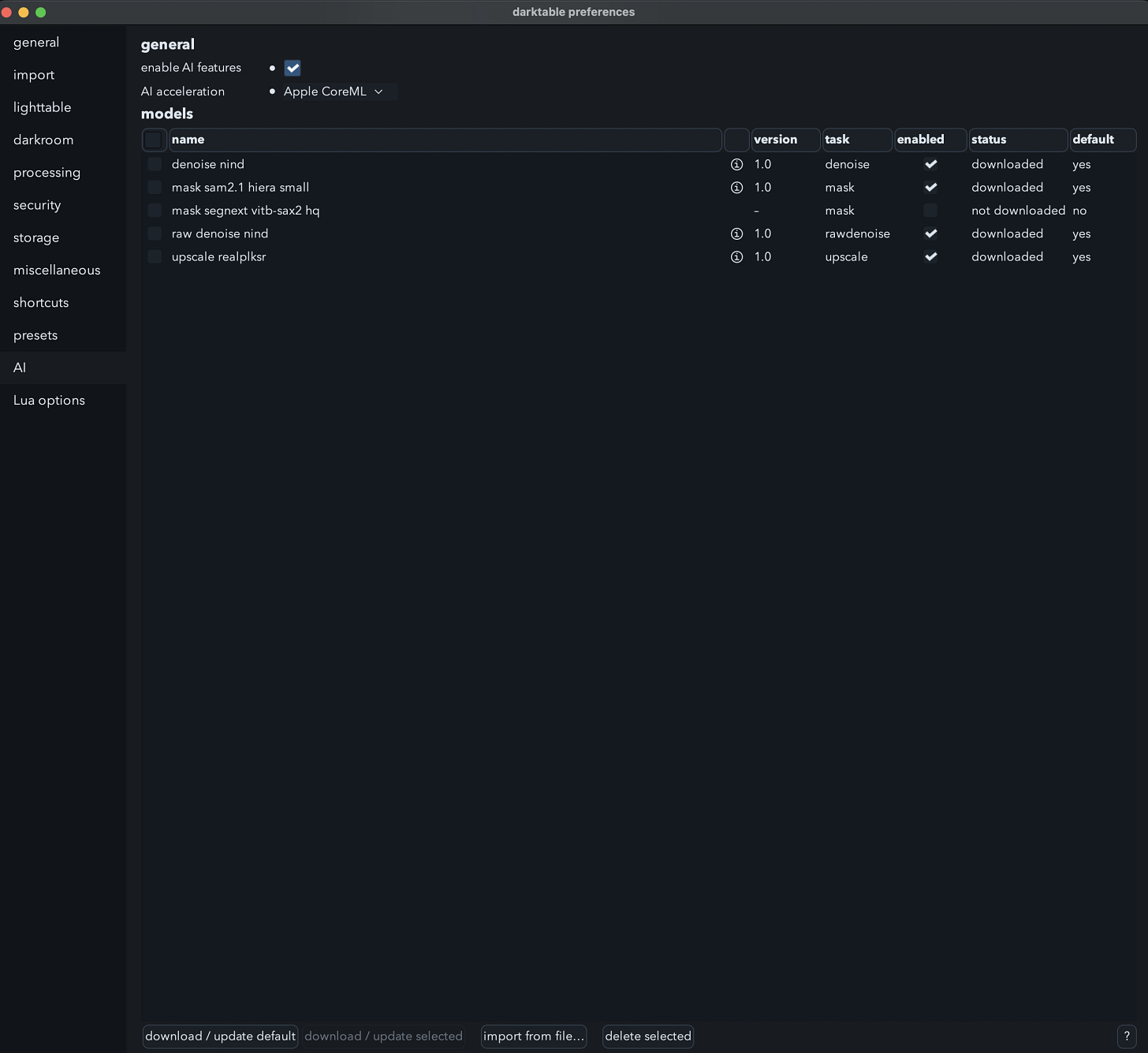
Task: Click the version 1.0 cell for denoise nind
Action: coord(762,164)
